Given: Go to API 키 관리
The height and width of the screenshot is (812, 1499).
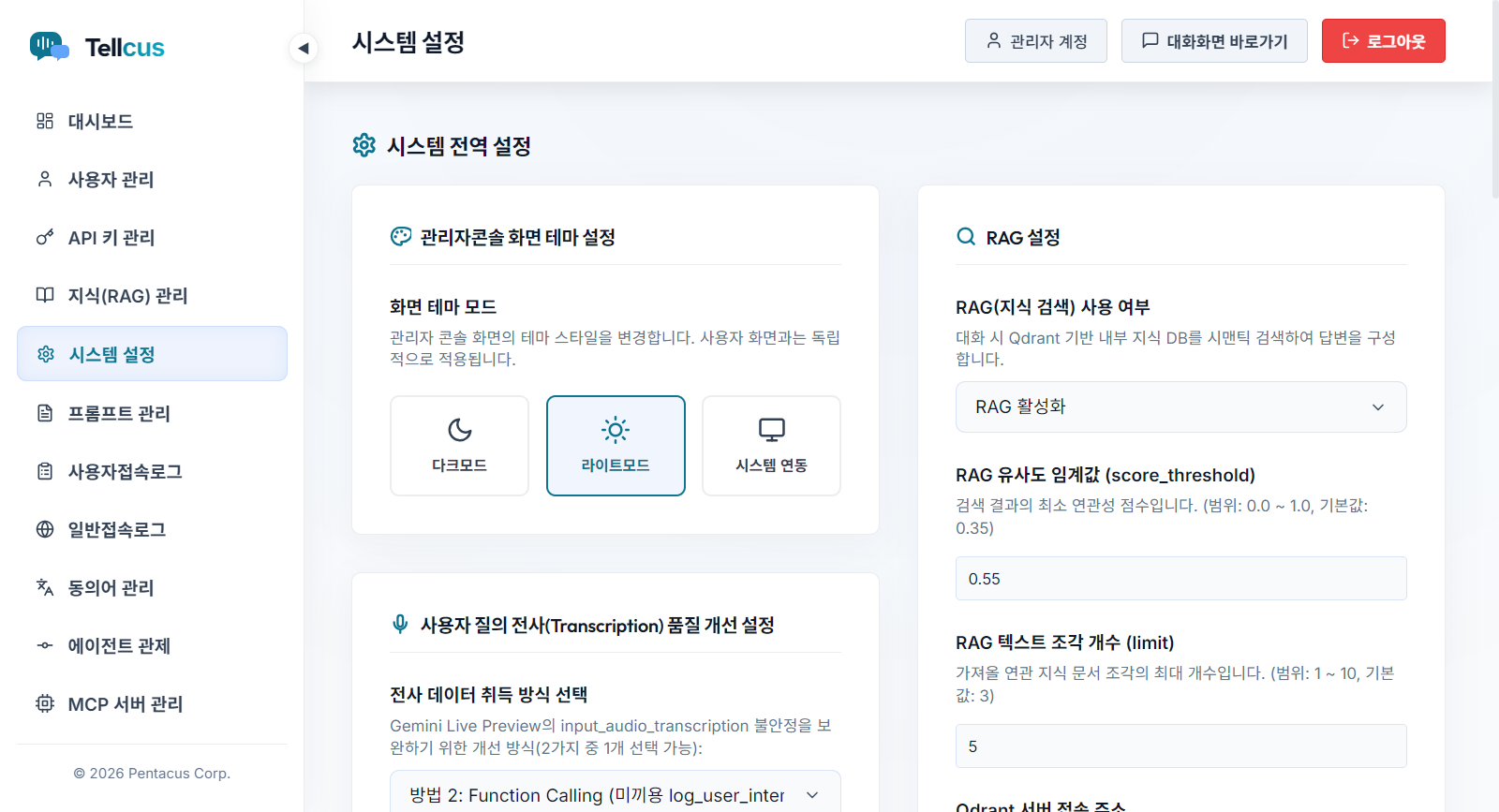Looking at the screenshot, I should coord(152,237).
